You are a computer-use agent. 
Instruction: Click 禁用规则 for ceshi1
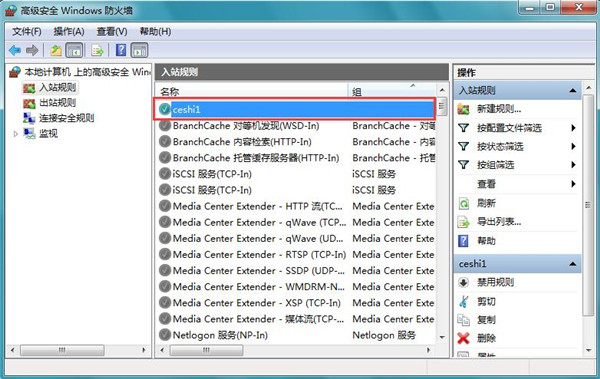[496, 283]
